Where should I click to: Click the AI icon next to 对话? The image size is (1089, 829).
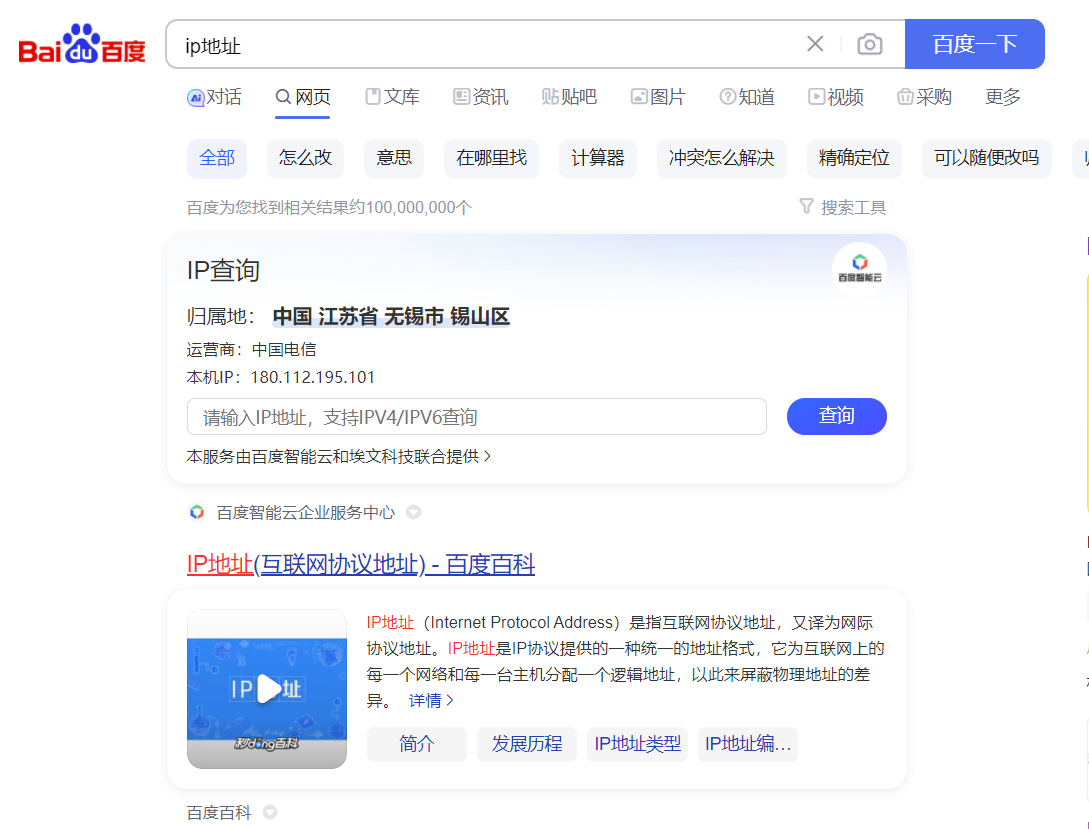pyautogui.click(x=193, y=97)
